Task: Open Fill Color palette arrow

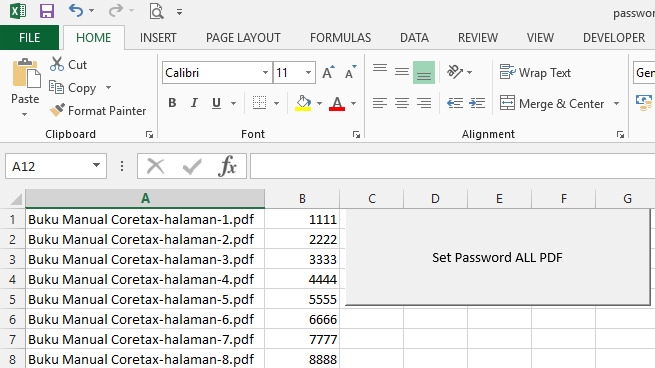Action: pos(320,103)
